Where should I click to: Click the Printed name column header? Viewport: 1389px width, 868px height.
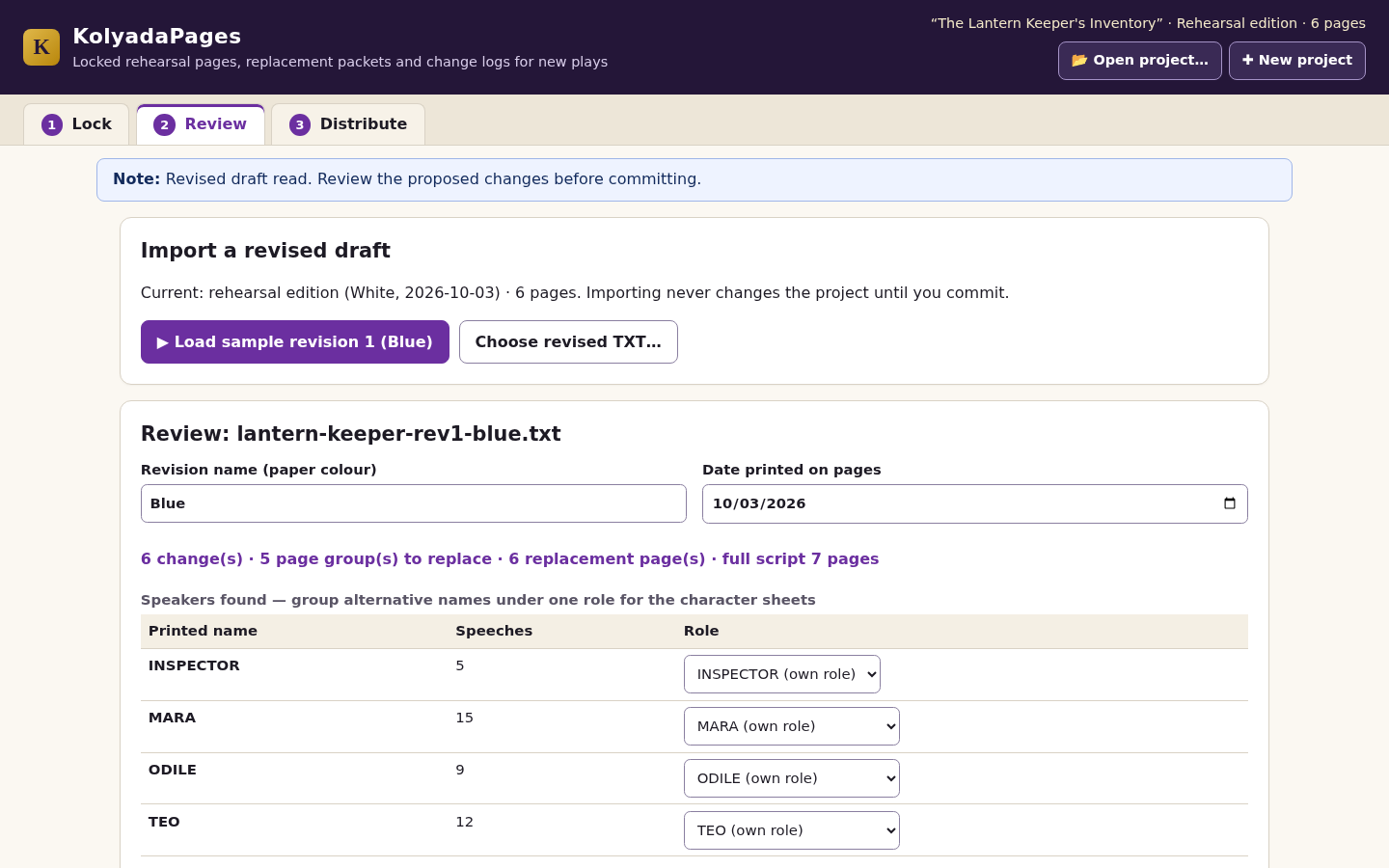click(203, 631)
